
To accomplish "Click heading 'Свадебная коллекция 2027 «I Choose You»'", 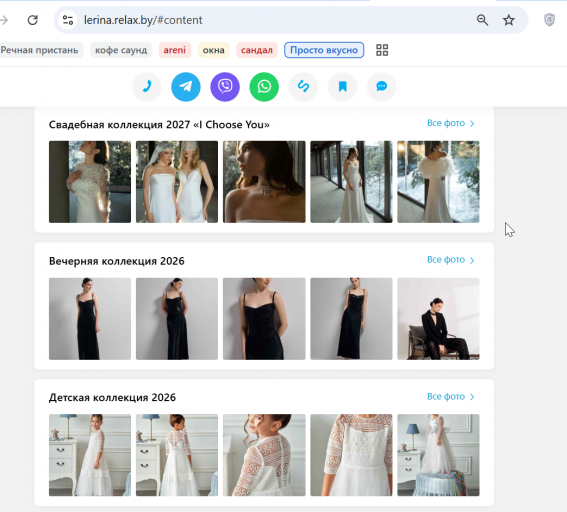I will [159, 125].
